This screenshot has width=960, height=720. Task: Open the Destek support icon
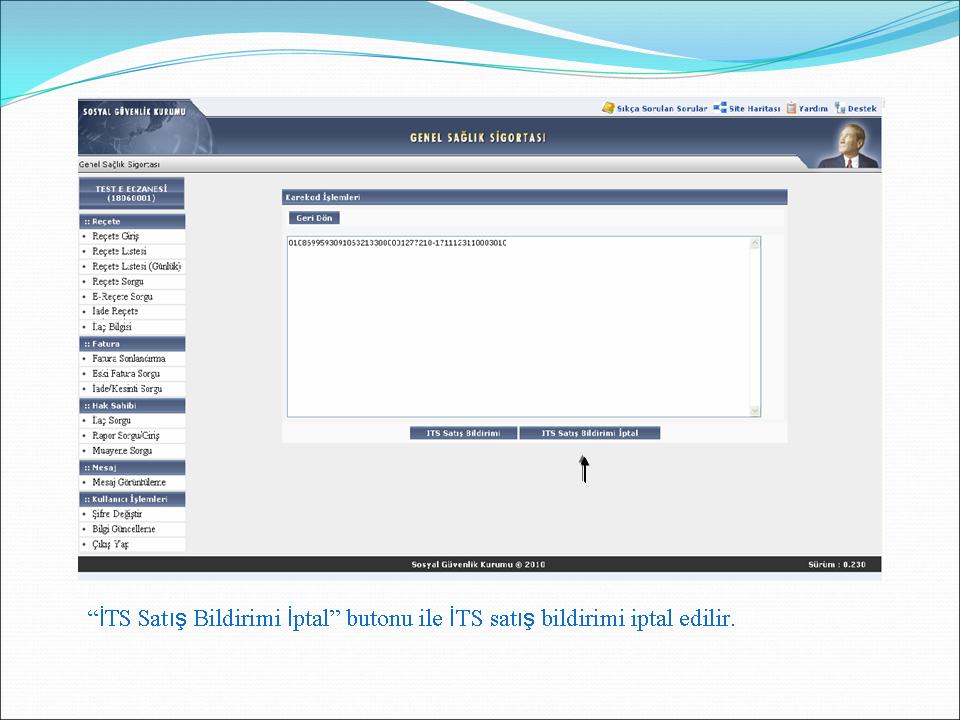(840, 108)
